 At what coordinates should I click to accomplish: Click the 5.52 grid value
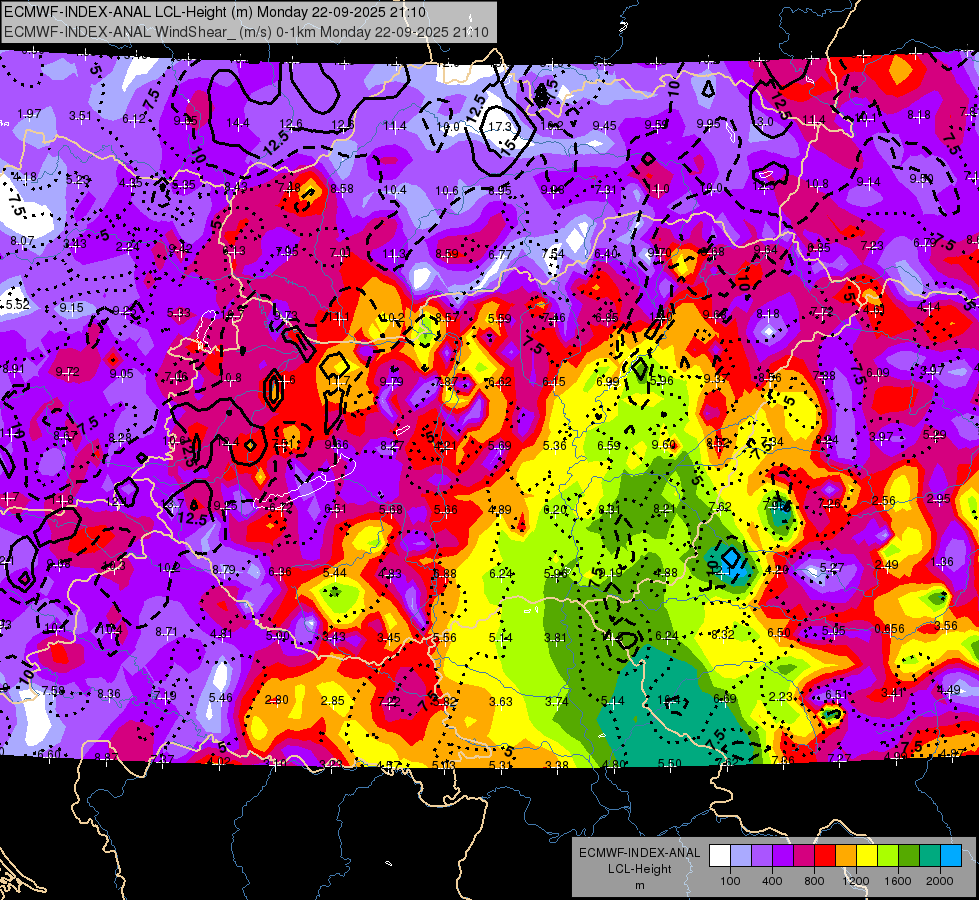[x=17, y=305]
